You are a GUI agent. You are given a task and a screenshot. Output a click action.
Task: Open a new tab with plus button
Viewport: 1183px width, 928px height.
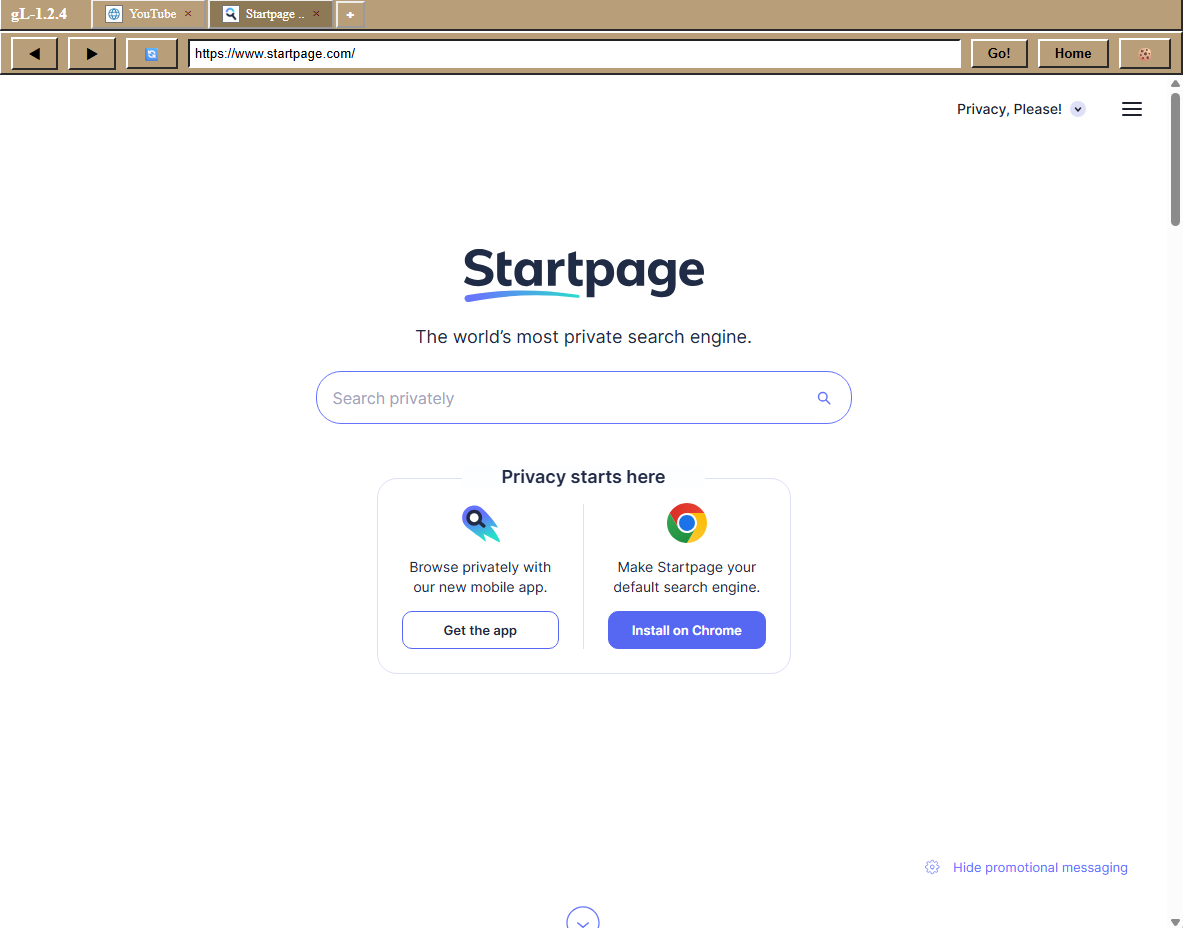click(350, 14)
